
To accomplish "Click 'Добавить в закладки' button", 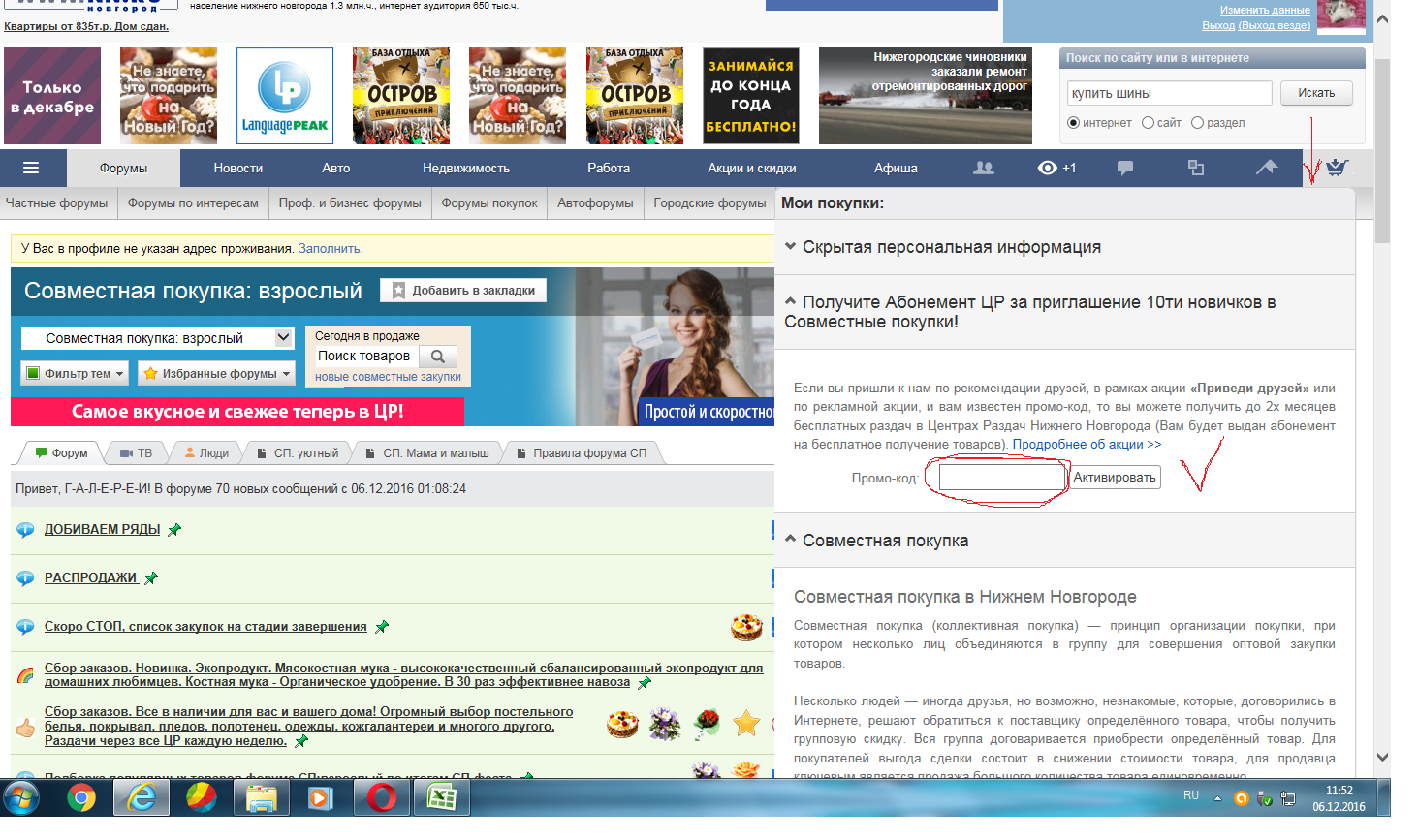I will tap(463, 291).
